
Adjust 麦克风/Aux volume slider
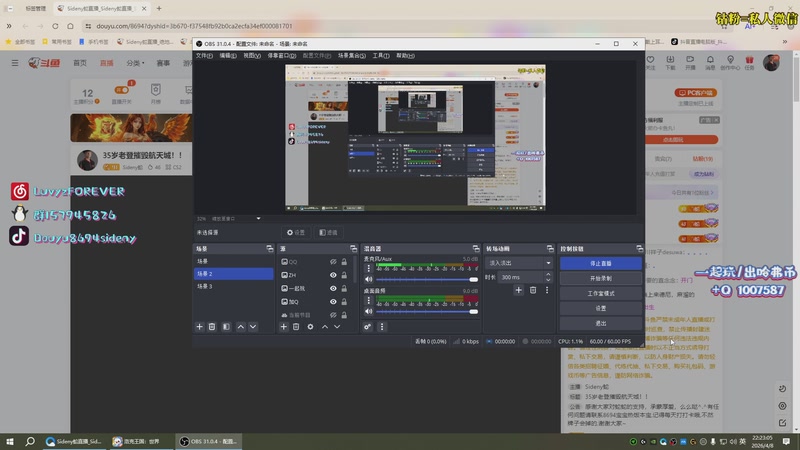pos(427,280)
